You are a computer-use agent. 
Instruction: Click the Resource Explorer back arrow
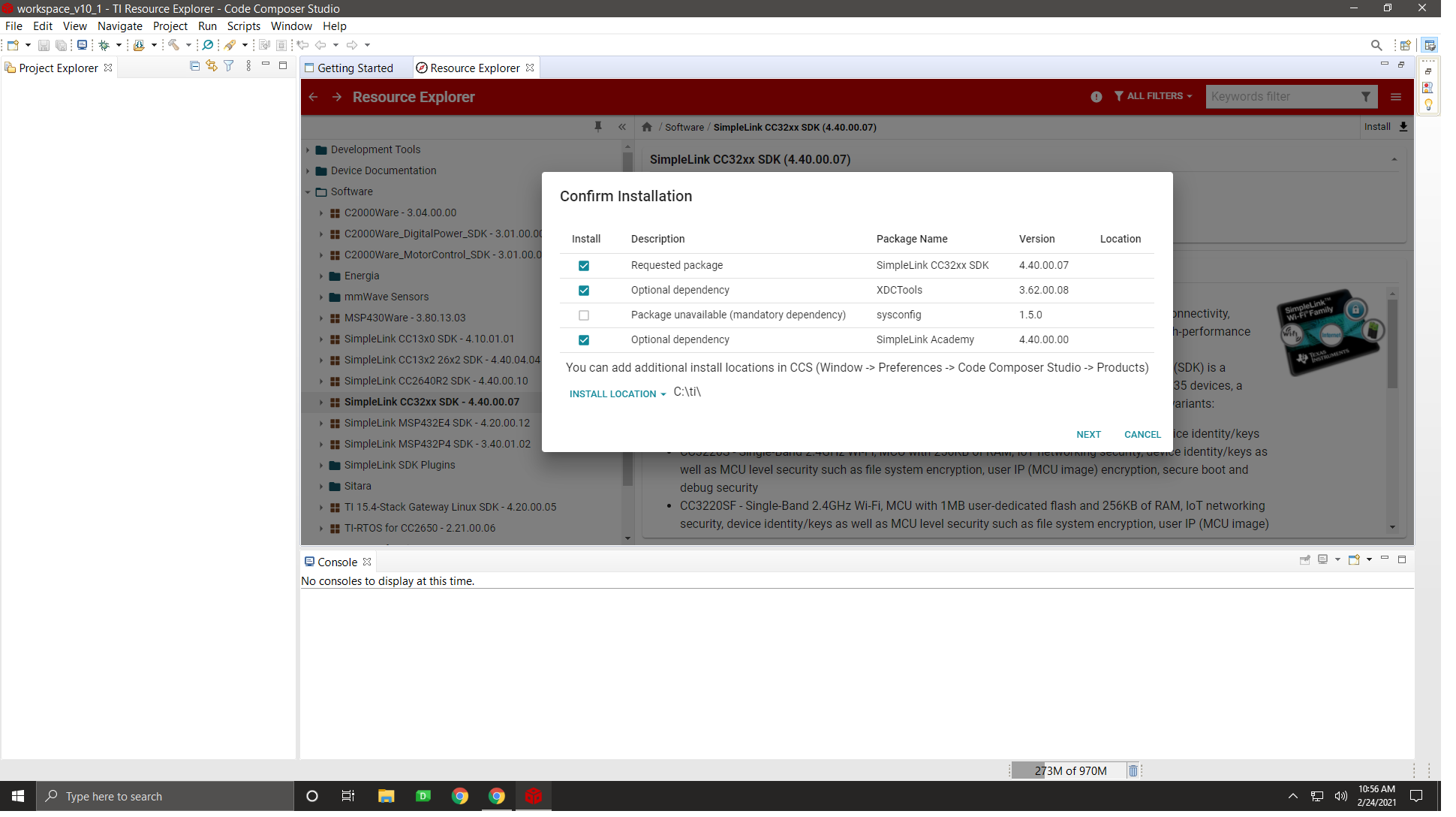click(x=314, y=97)
